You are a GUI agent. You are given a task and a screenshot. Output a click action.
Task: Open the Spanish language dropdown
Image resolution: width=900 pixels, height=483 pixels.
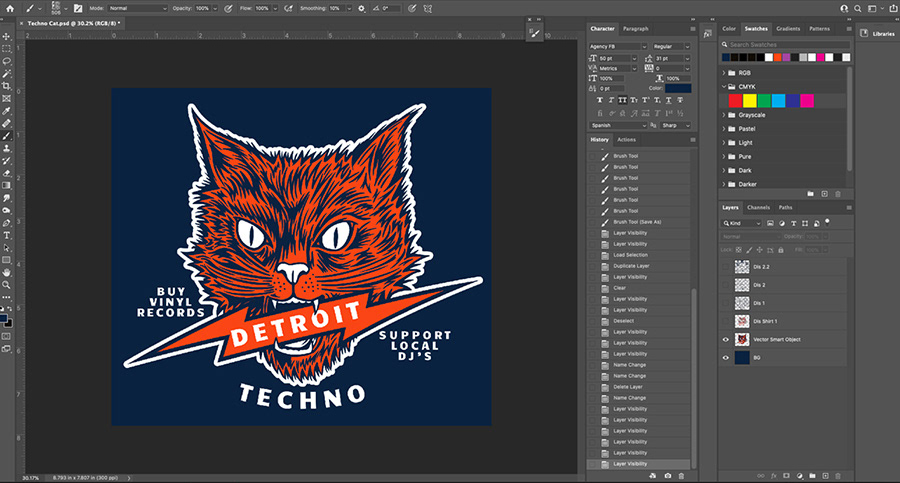click(x=618, y=125)
